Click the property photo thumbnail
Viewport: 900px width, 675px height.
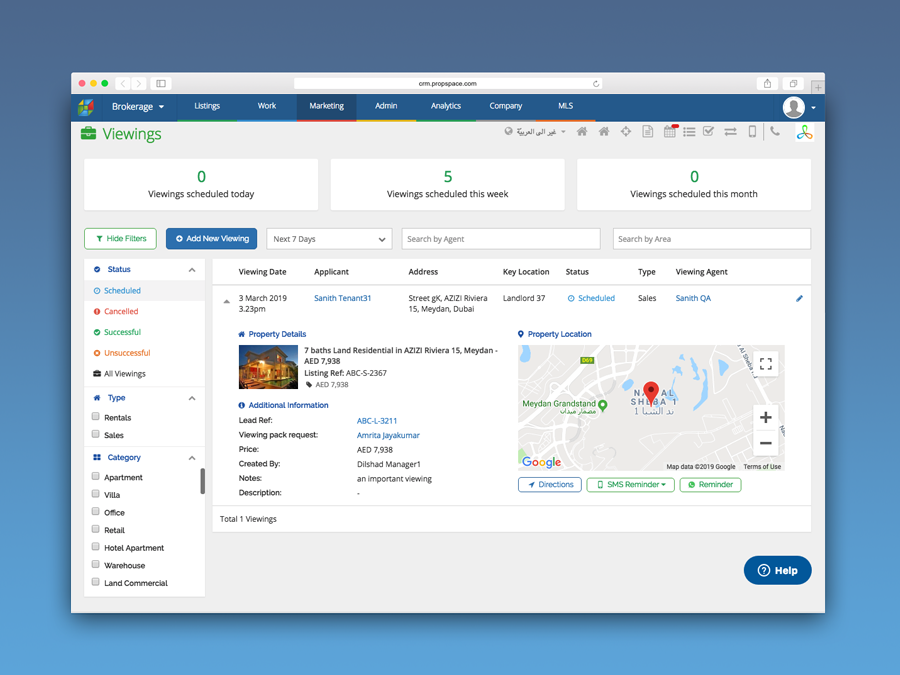tap(268, 367)
